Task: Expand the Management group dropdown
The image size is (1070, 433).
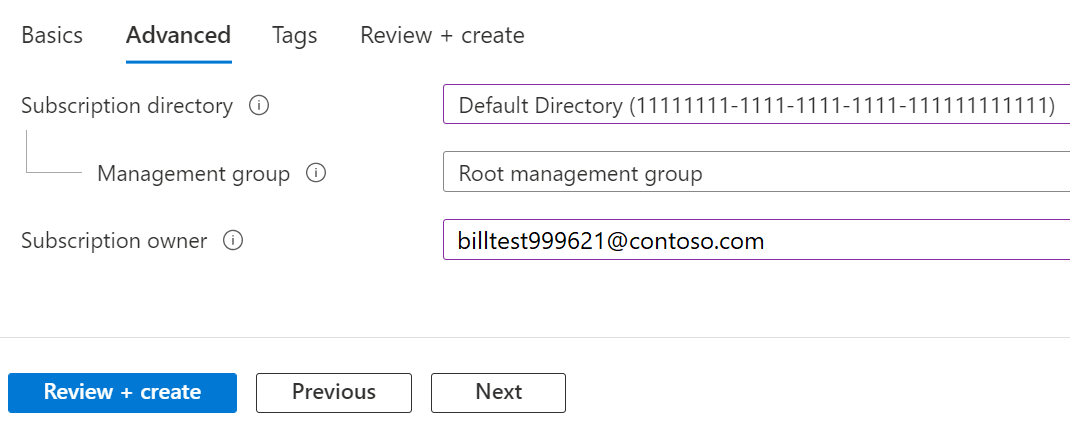Action: (755, 173)
